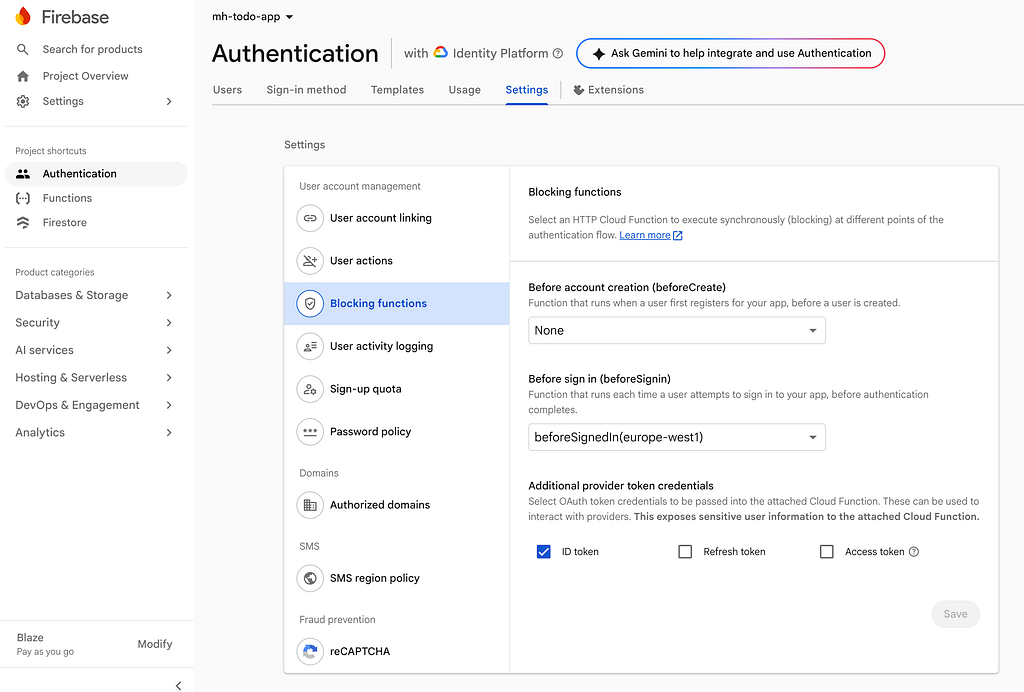The height and width of the screenshot is (692, 1024).
Task: Open the Templates tab
Action: [397, 90]
